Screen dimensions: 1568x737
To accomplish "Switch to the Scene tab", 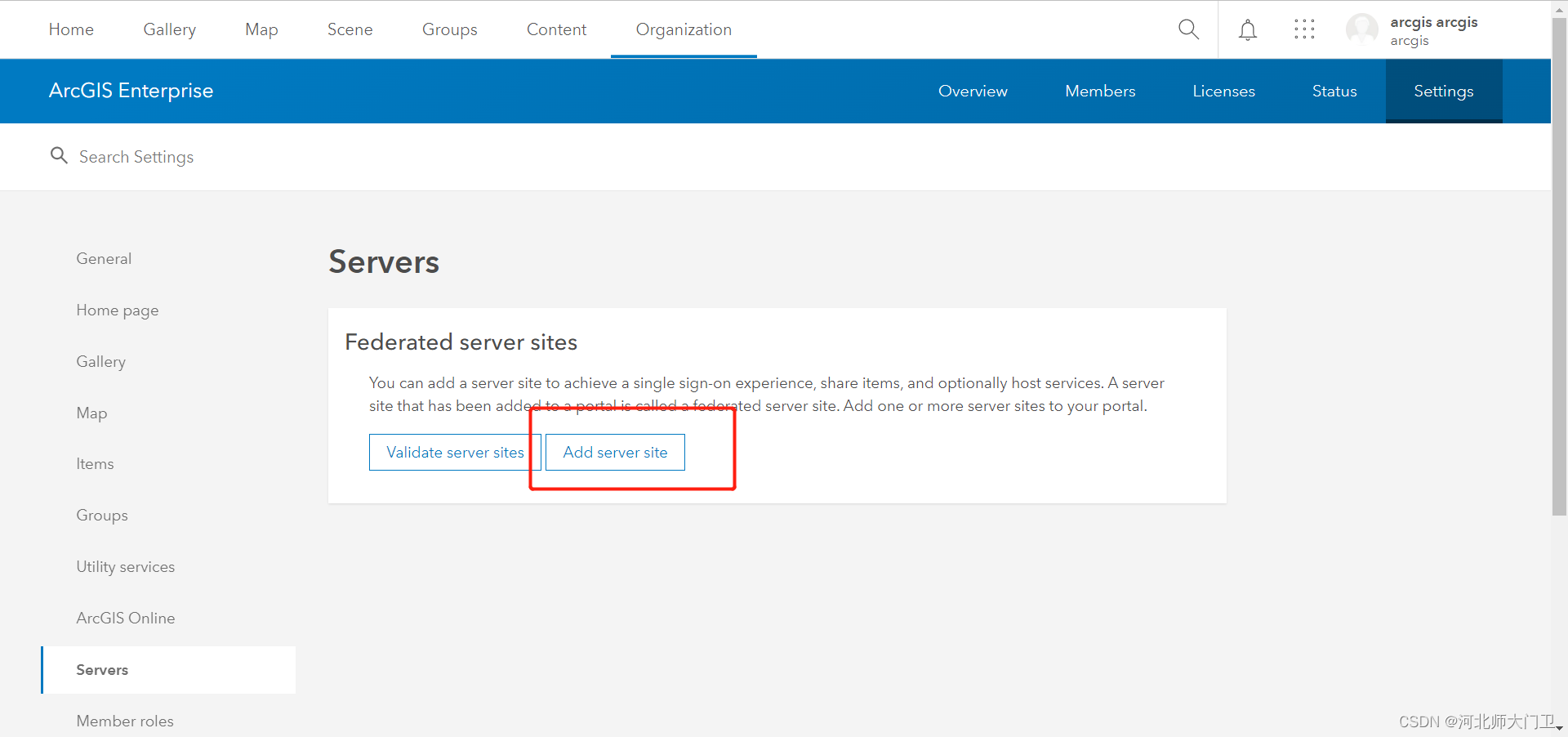I will pyautogui.click(x=350, y=29).
